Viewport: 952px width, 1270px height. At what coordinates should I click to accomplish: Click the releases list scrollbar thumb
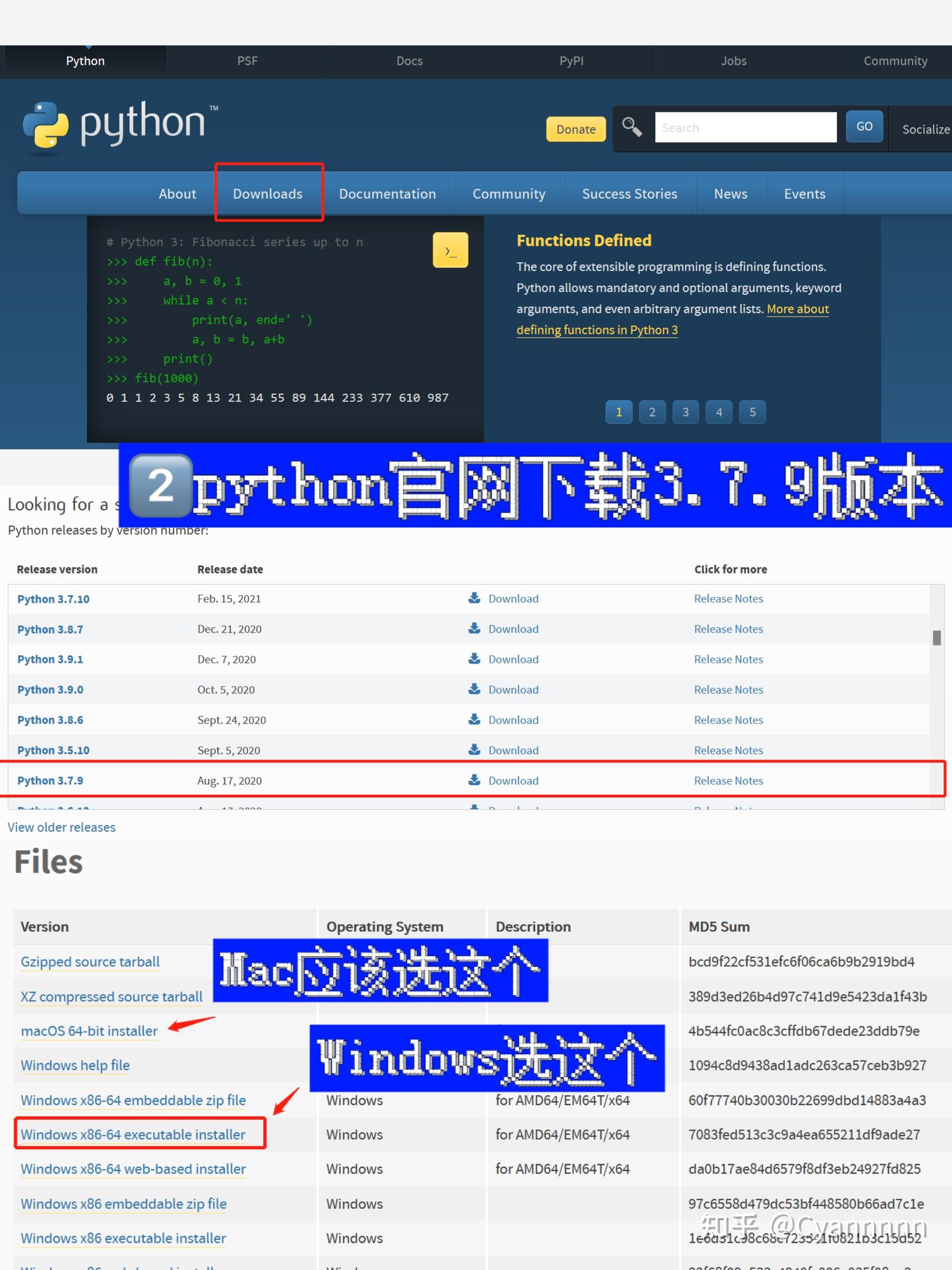point(936,637)
